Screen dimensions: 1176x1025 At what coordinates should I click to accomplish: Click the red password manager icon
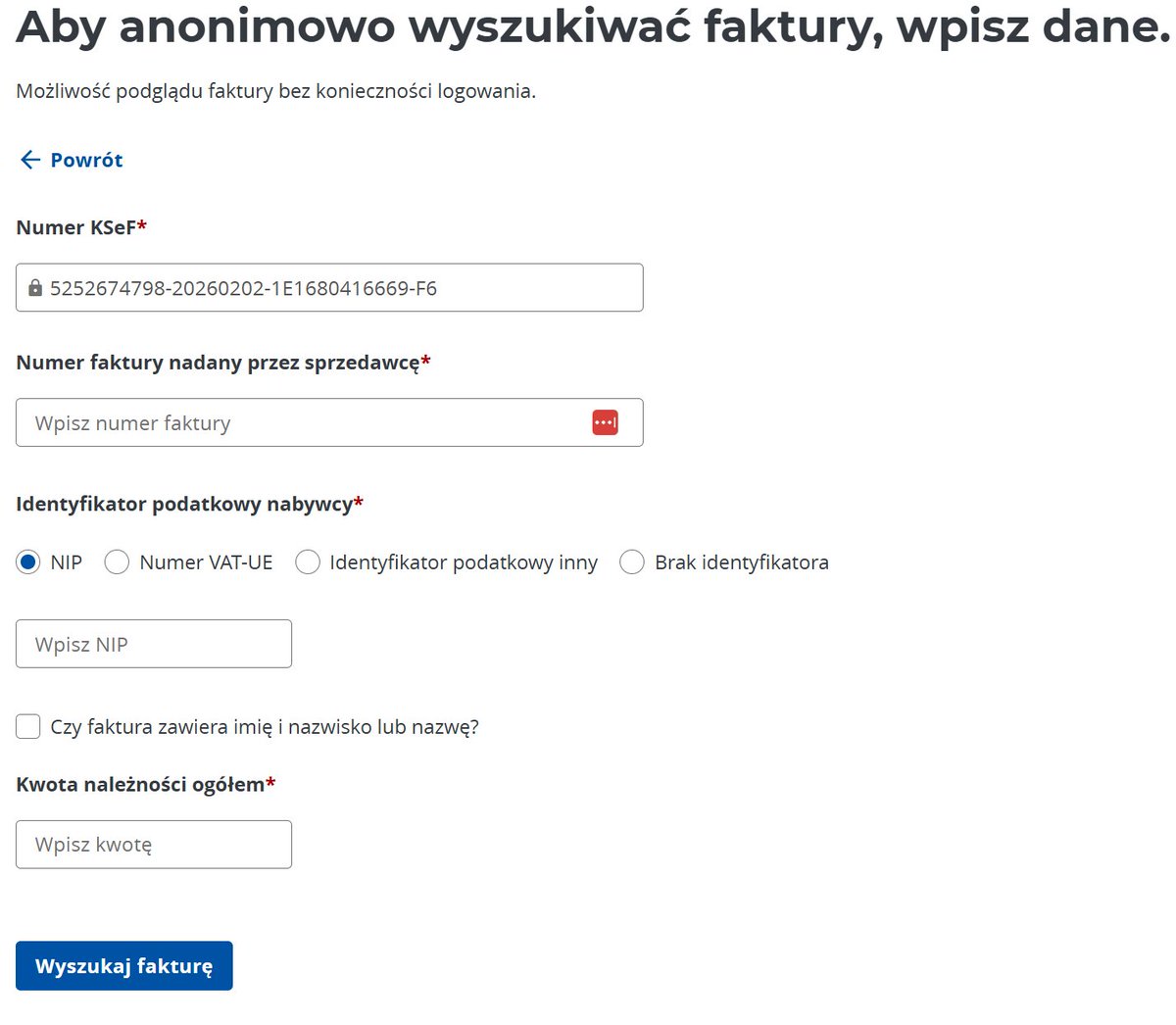605,422
